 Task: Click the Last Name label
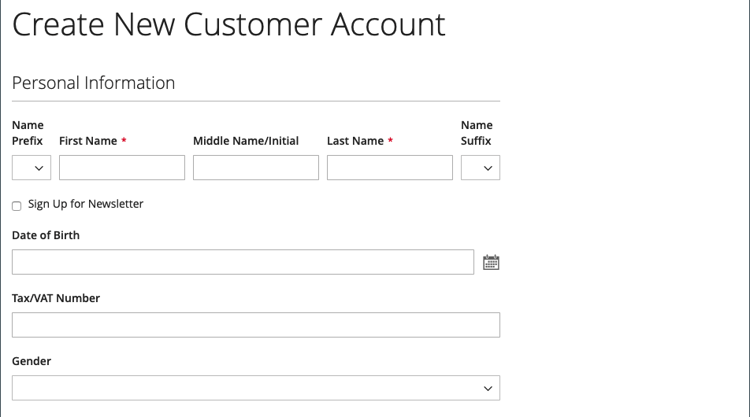(x=355, y=141)
